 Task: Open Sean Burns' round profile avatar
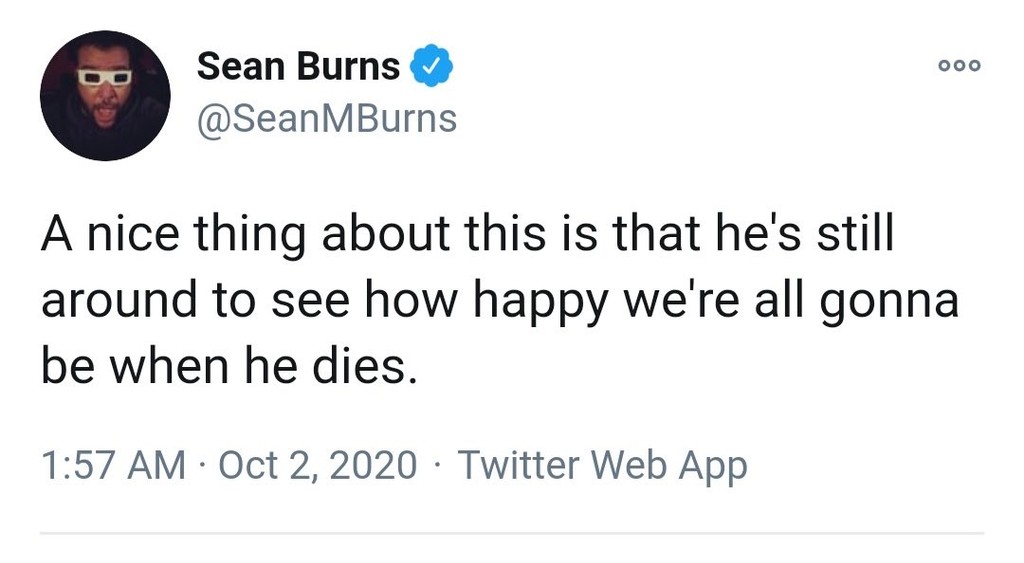105,96
